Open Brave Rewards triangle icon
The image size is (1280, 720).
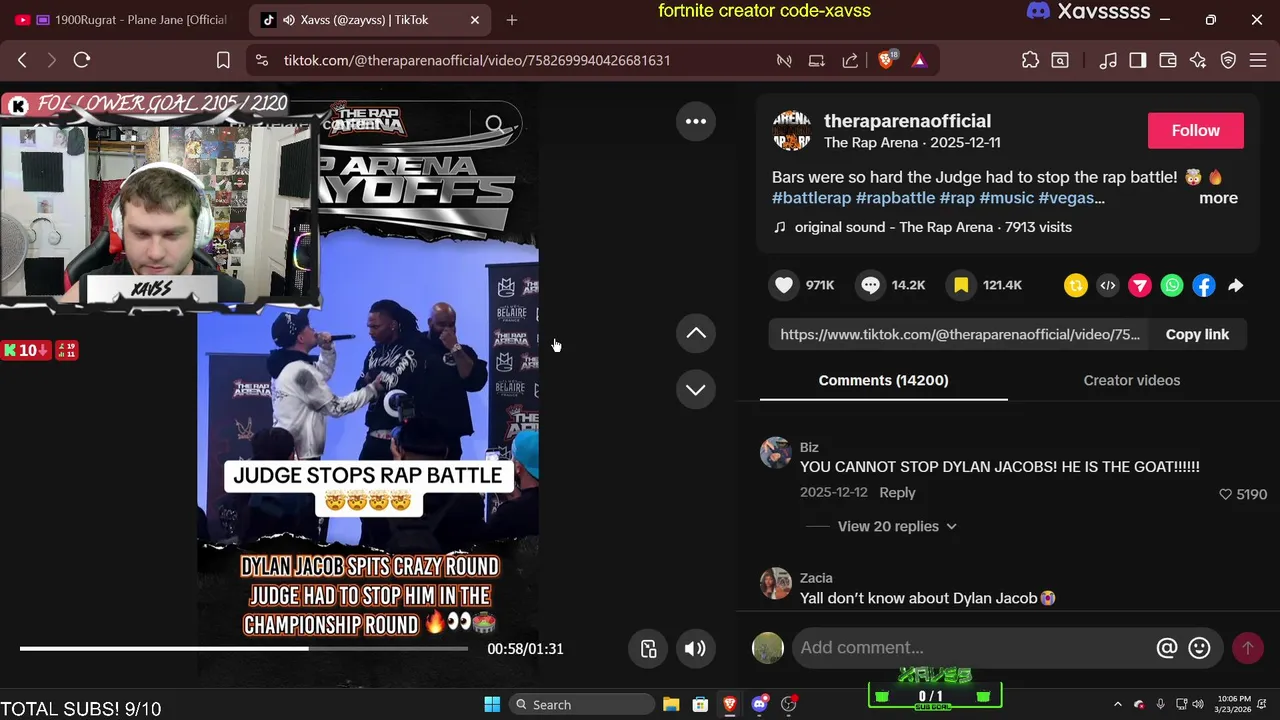[919, 61]
